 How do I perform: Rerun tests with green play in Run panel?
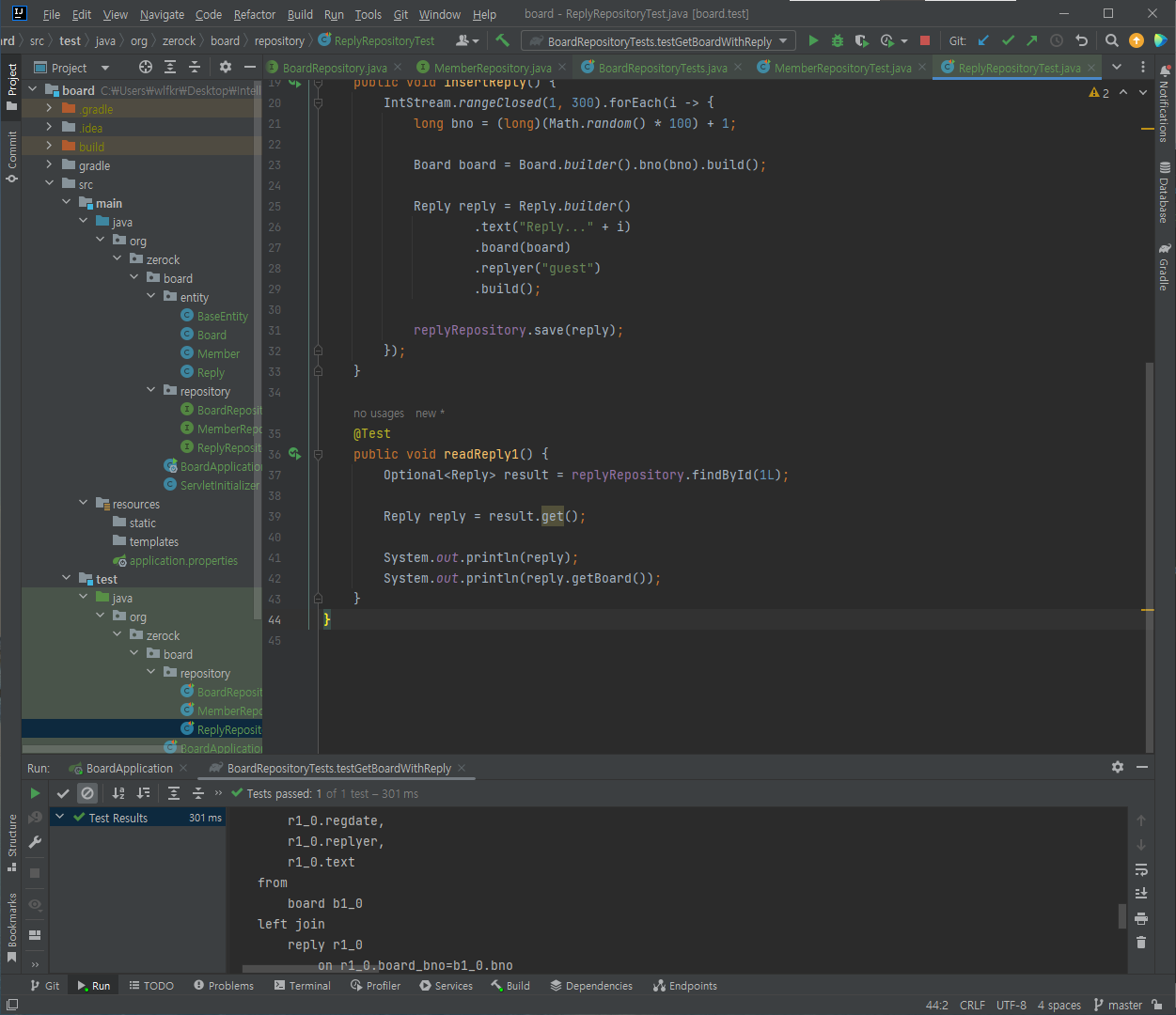click(35, 793)
